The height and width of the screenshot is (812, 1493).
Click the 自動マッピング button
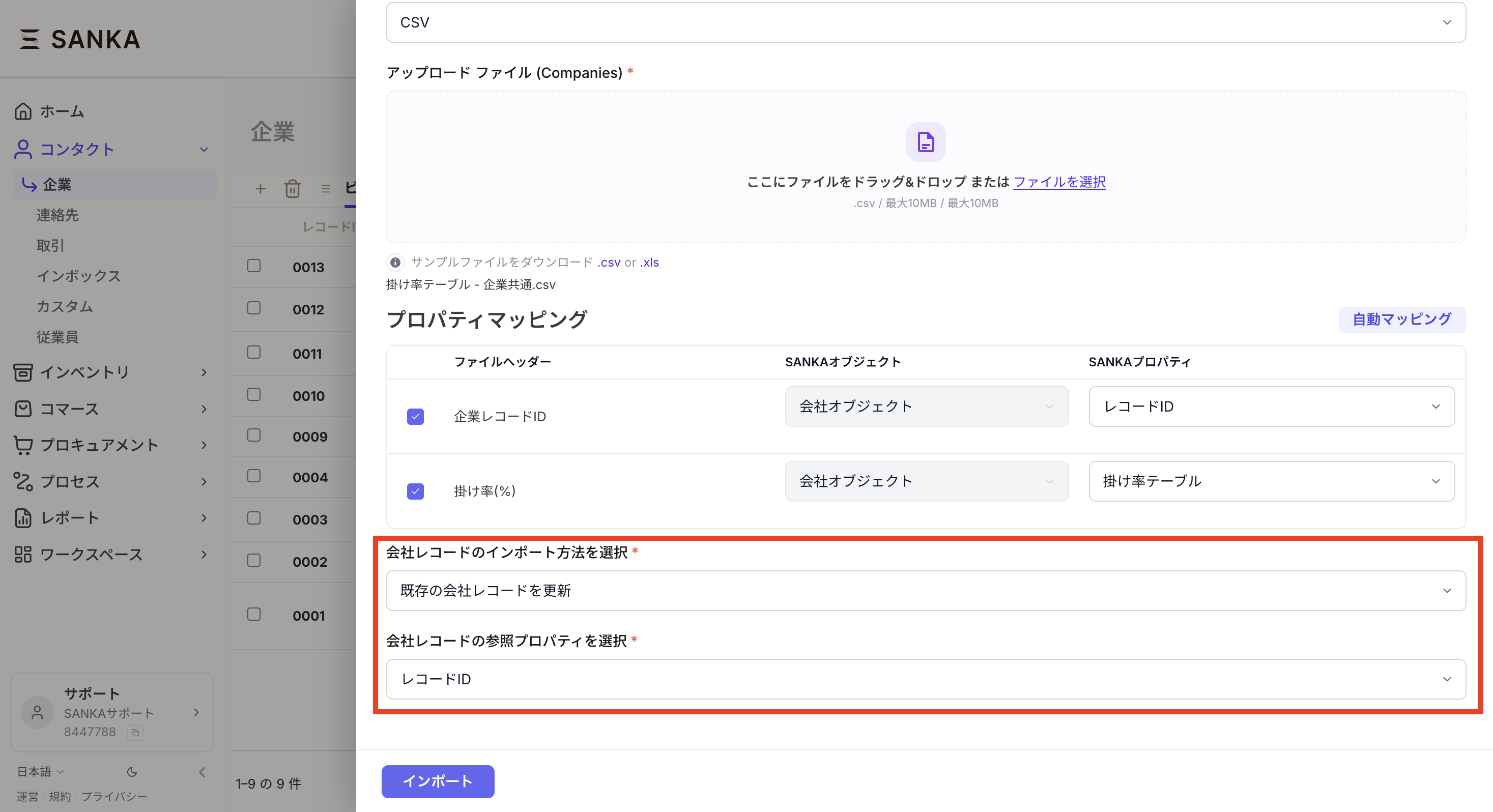[1401, 320]
